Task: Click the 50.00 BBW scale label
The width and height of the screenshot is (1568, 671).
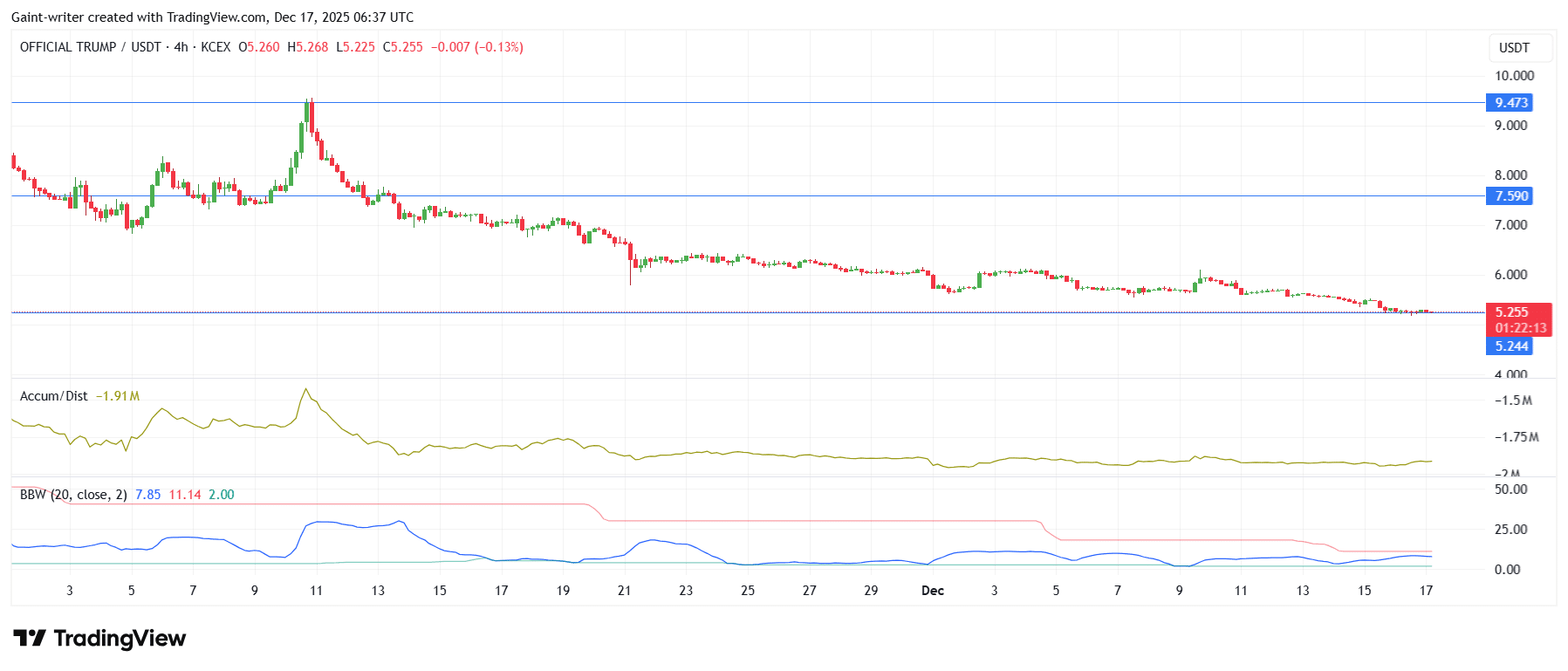Action: tap(1511, 490)
